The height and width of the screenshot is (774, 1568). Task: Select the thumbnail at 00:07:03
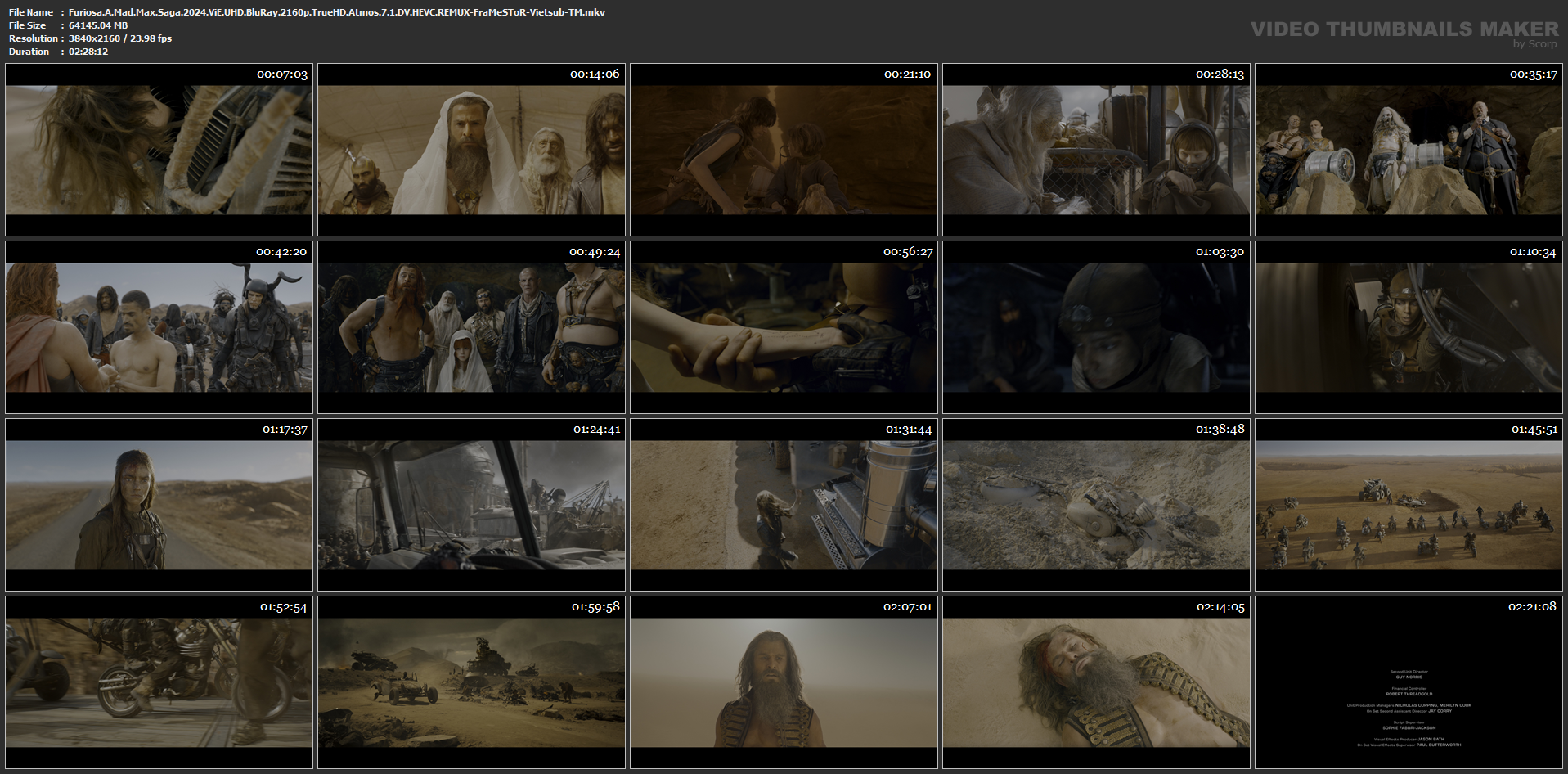point(159,150)
